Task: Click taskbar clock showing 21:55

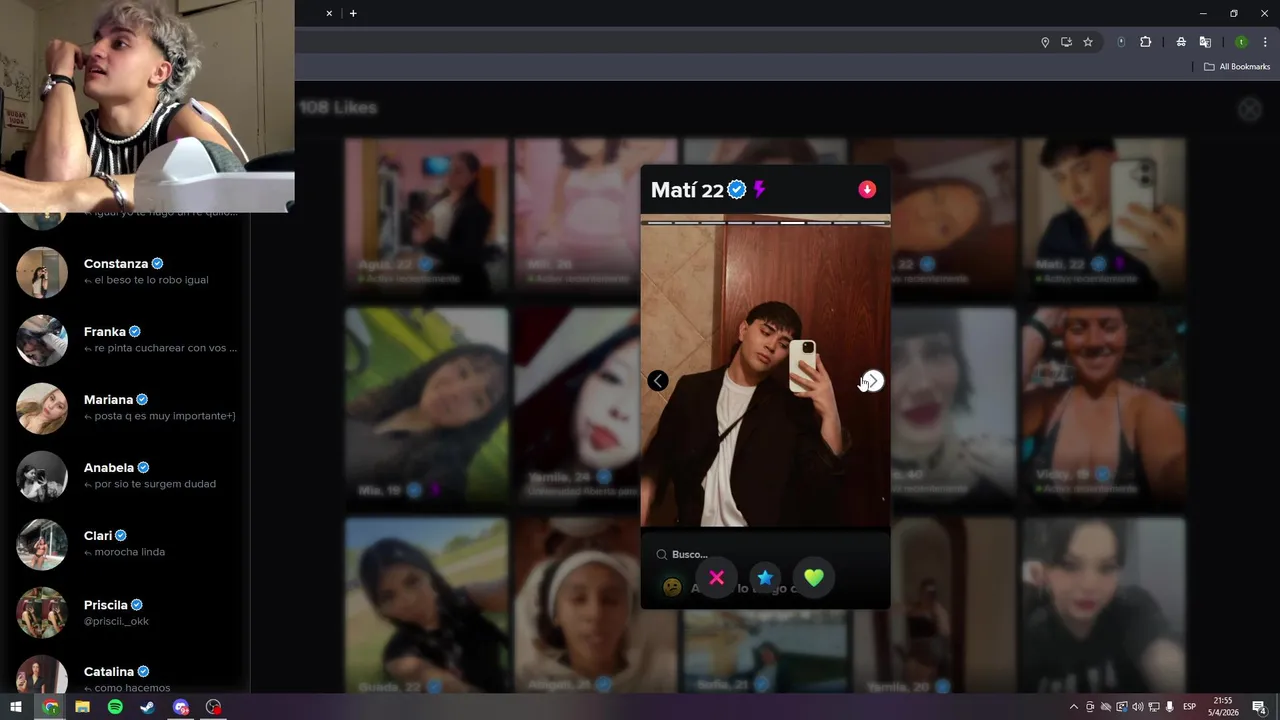Action: click(x=1223, y=707)
